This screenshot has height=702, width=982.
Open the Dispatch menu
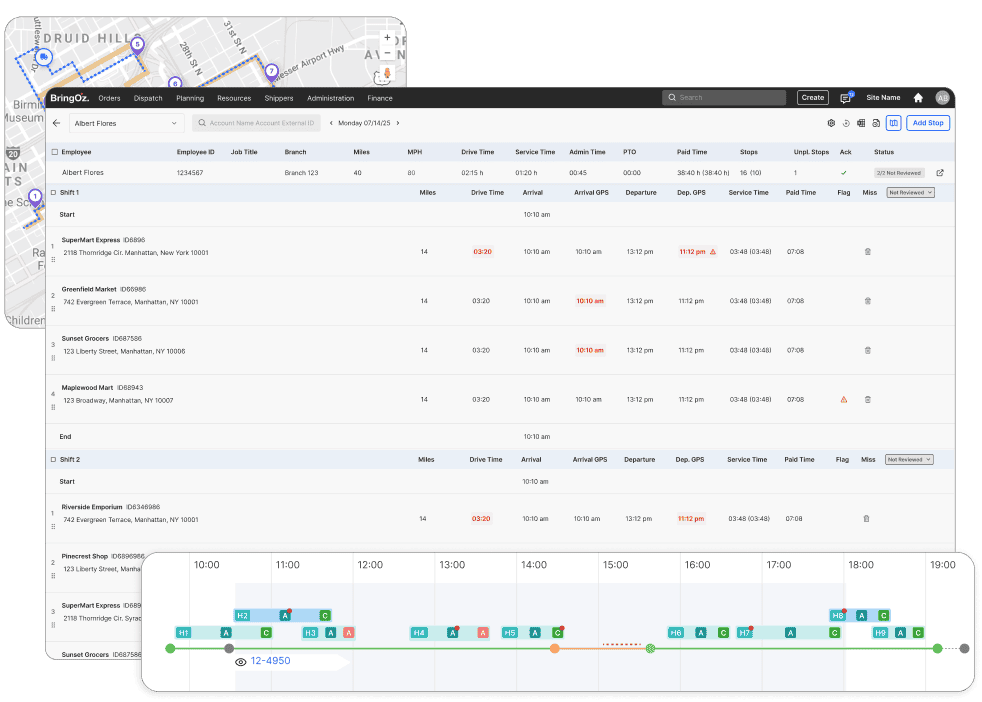[148, 98]
